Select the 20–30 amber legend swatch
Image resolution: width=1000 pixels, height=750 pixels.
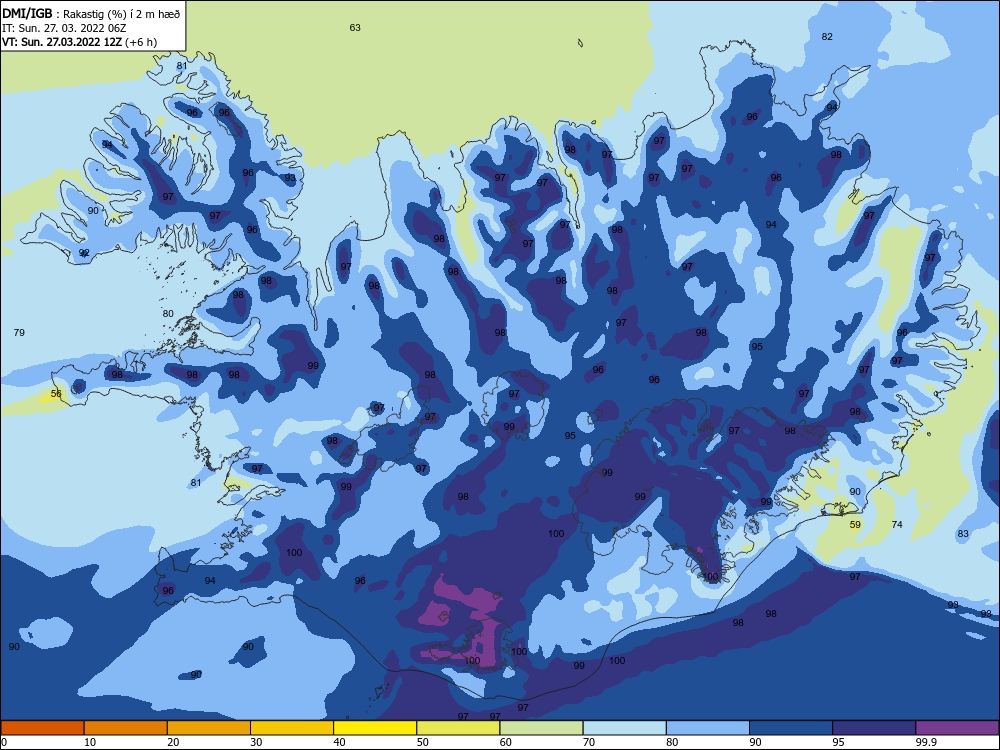tap(209, 728)
